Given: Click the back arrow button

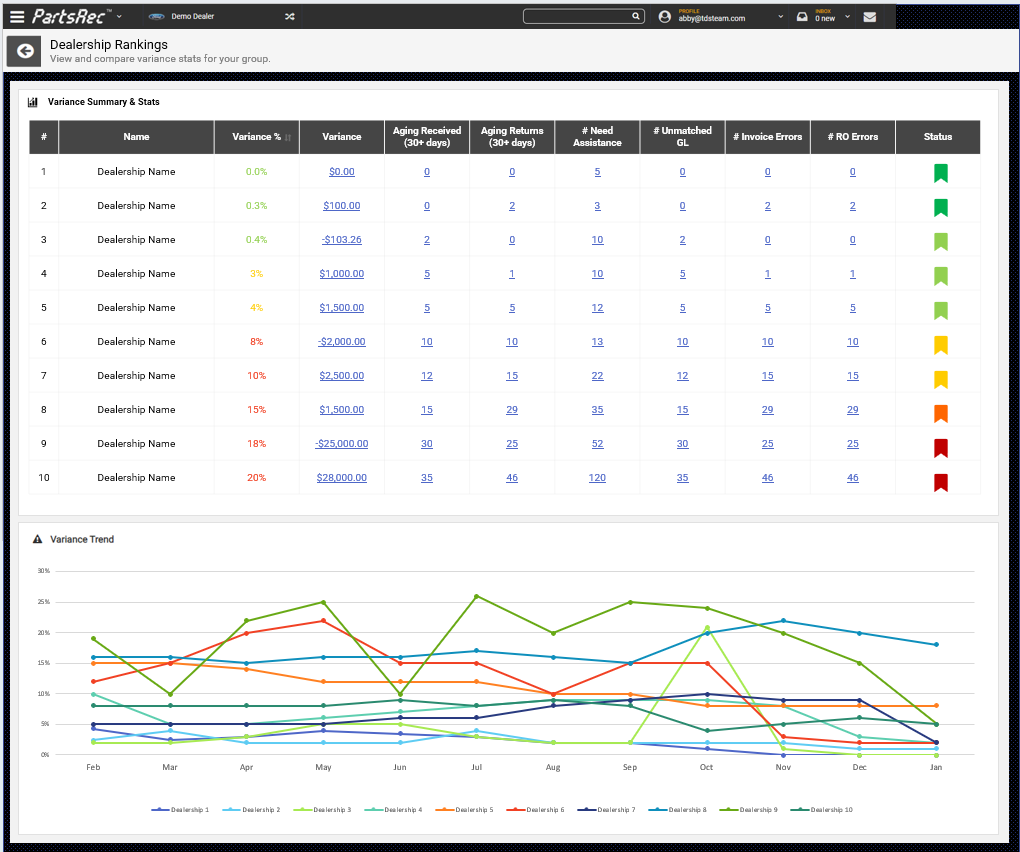Looking at the screenshot, I should (25, 51).
